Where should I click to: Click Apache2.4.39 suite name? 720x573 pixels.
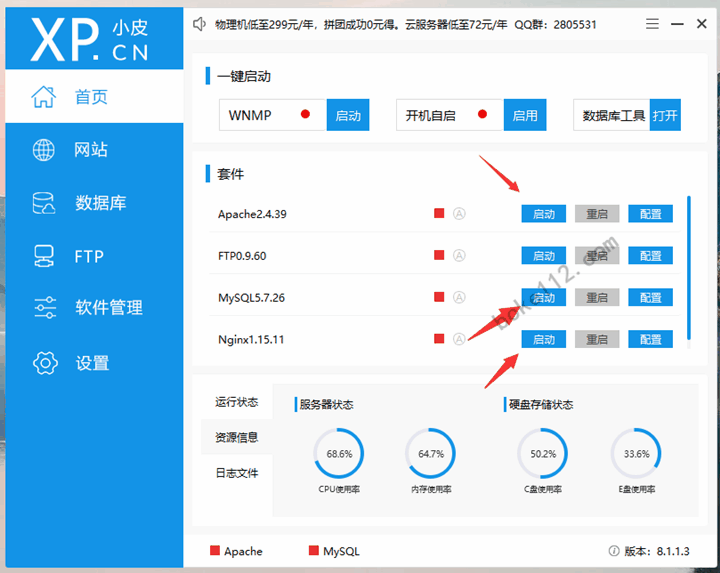coord(252,214)
